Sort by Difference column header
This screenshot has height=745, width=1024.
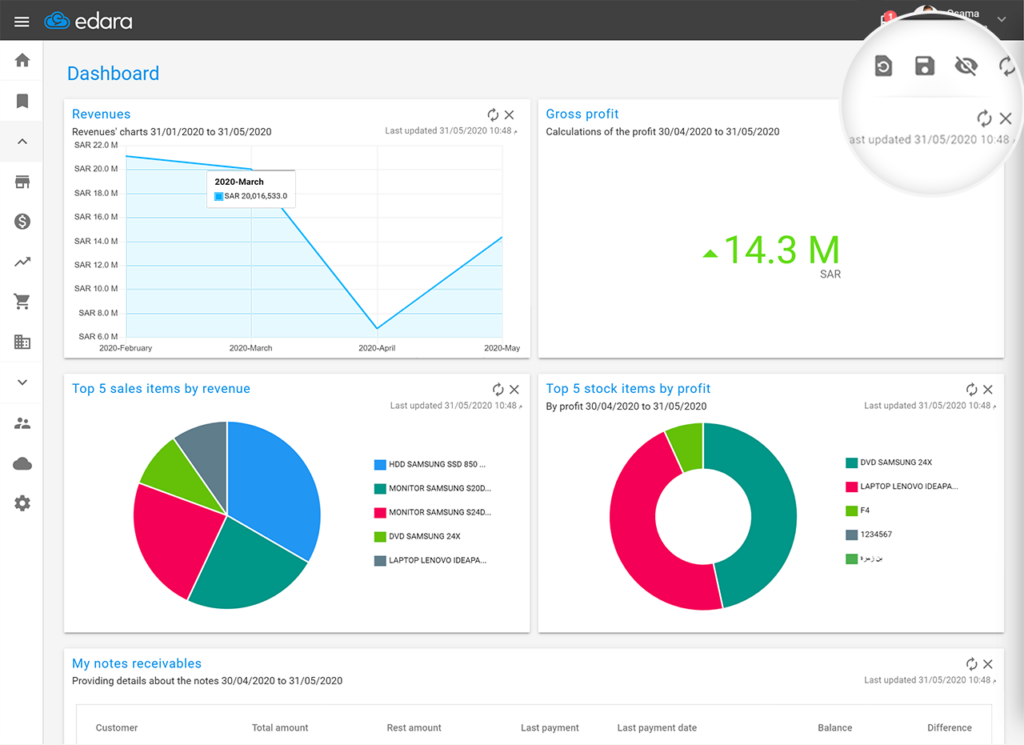tap(950, 727)
